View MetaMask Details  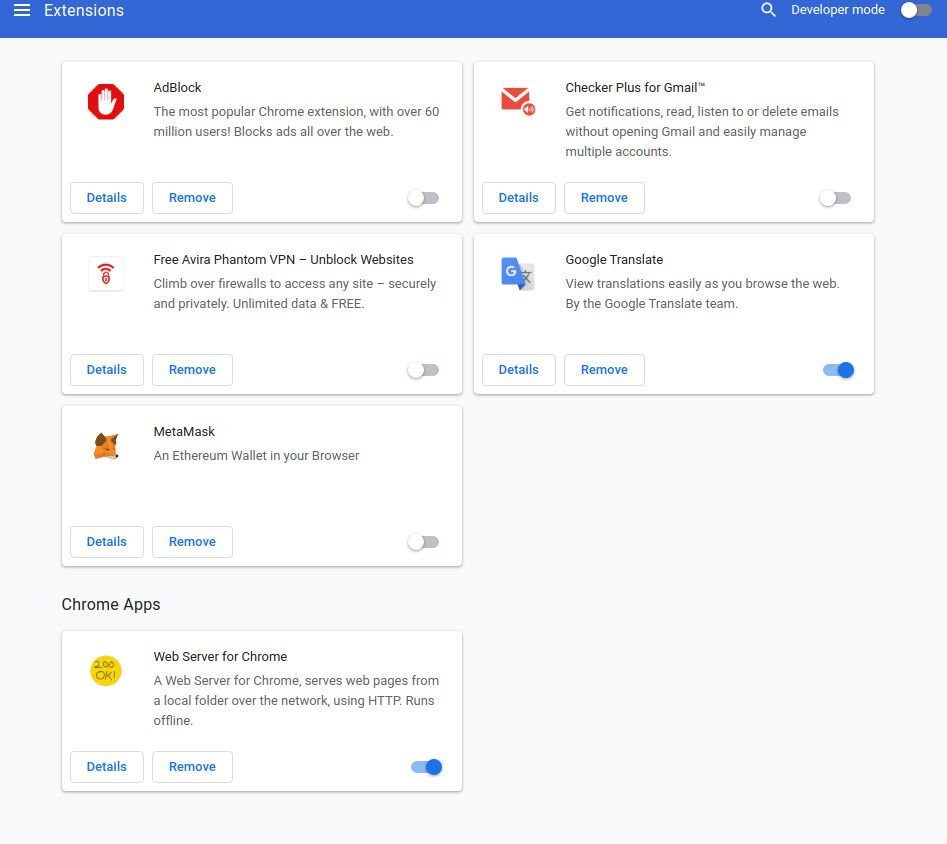(x=107, y=542)
